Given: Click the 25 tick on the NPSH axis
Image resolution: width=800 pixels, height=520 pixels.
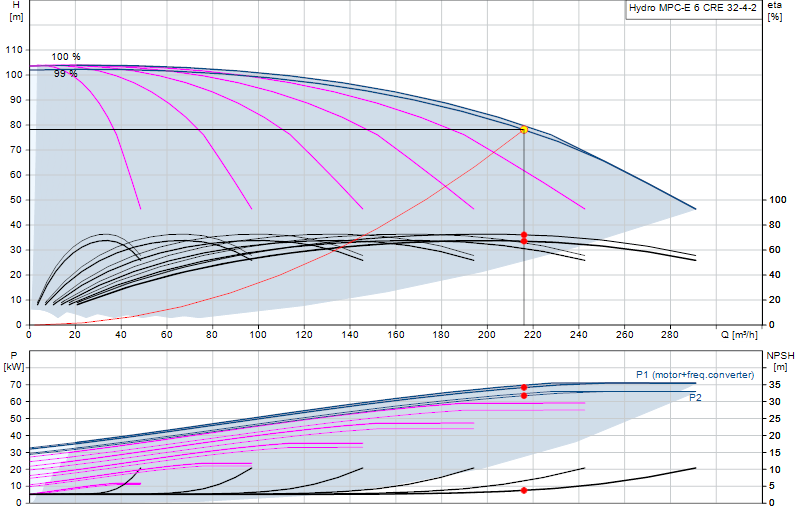Looking at the screenshot, I should pyautogui.click(x=775, y=418).
